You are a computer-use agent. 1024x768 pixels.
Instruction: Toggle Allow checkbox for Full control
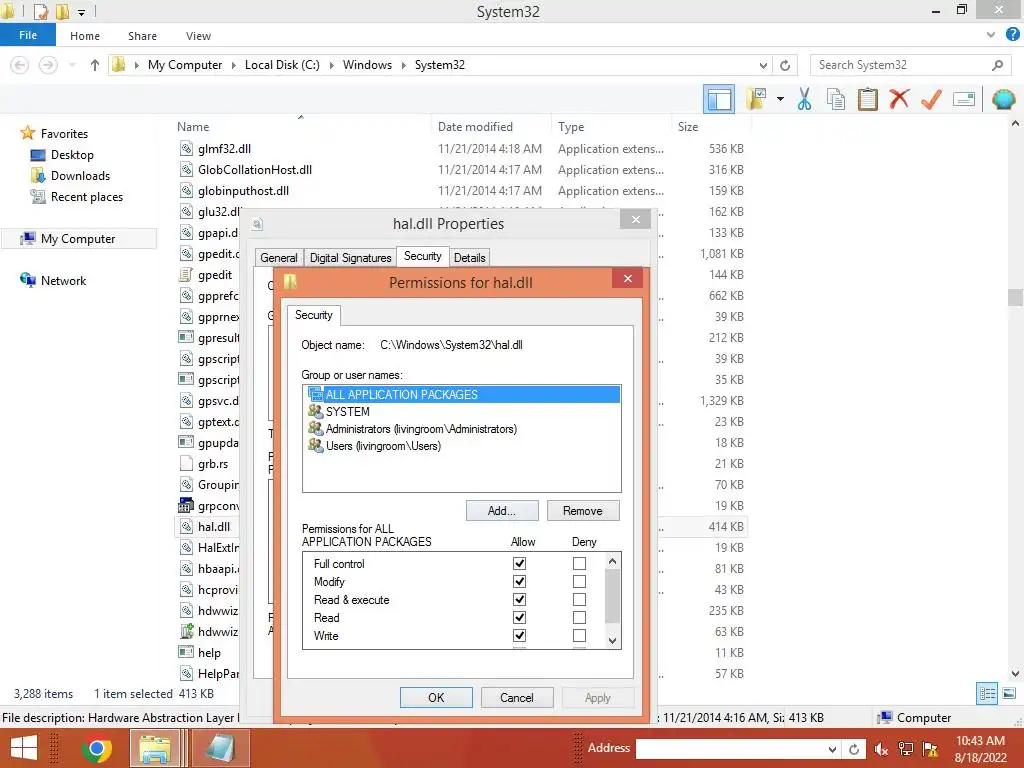click(x=519, y=563)
